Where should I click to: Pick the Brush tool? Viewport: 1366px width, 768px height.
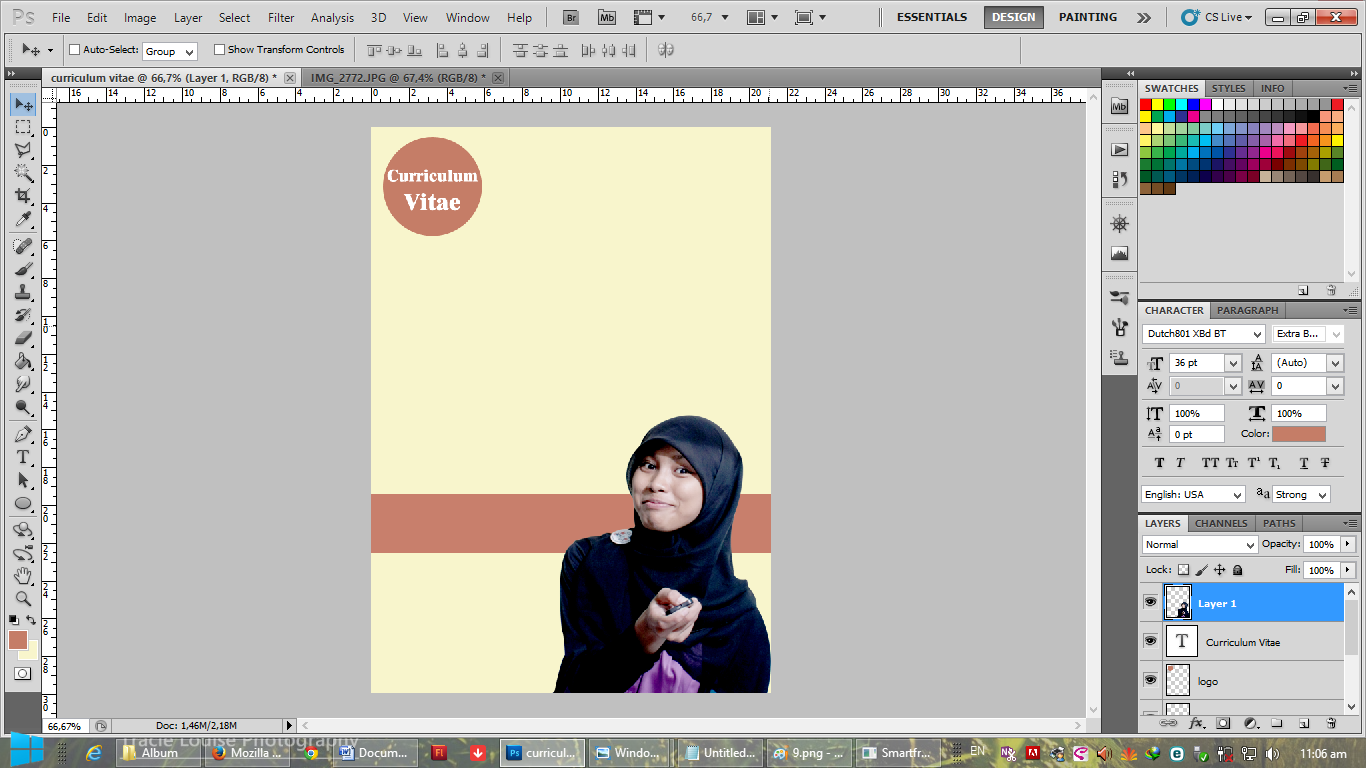(23, 269)
